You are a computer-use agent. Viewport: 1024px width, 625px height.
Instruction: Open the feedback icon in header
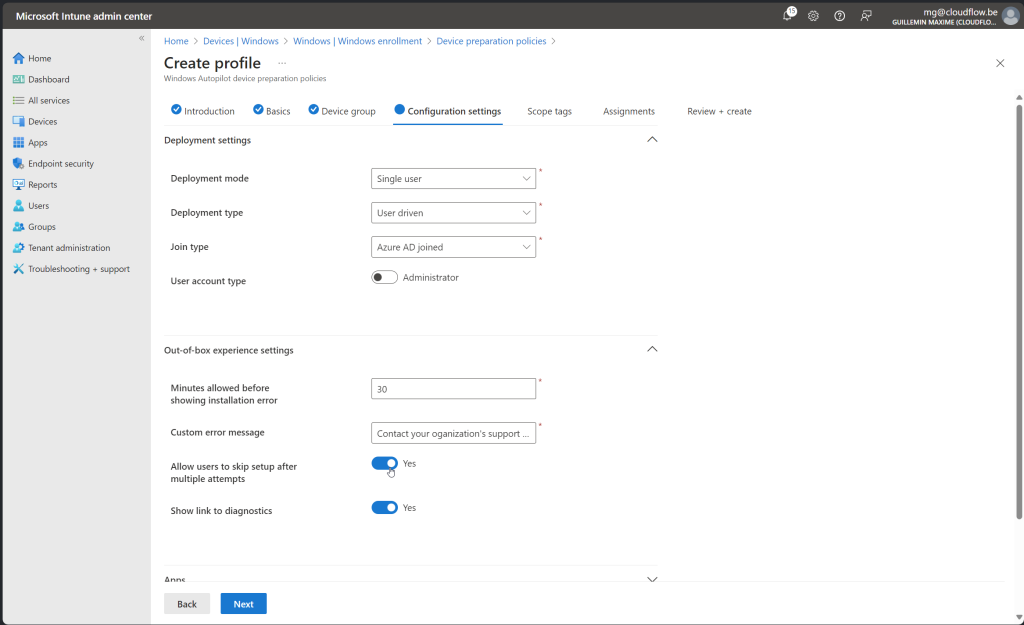pyautogui.click(x=866, y=16)
